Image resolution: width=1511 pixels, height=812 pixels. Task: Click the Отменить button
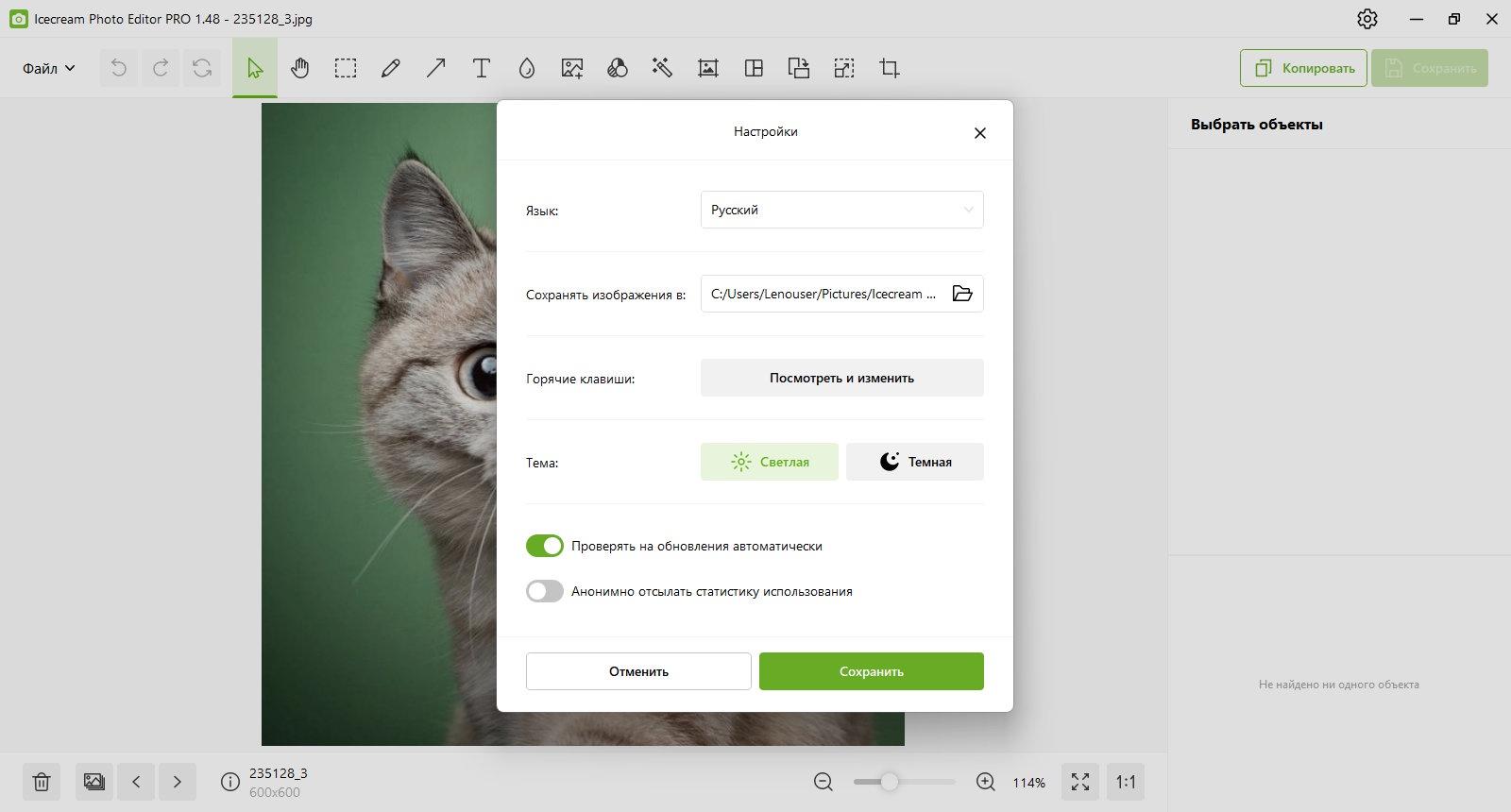638,671
